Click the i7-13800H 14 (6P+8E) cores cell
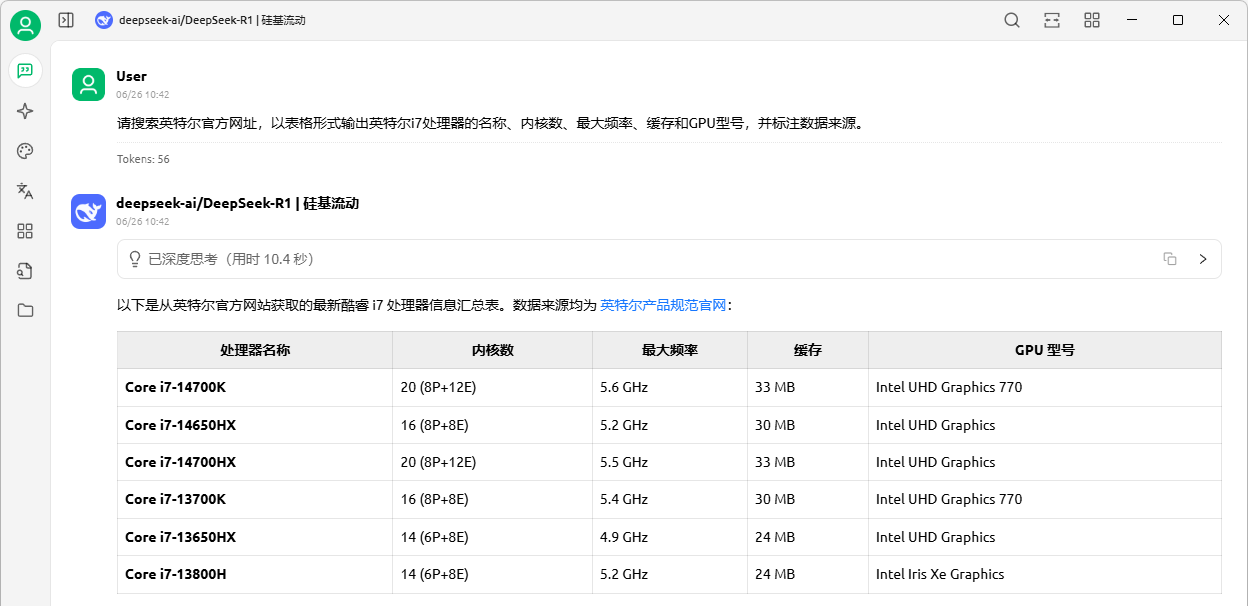The image size is (1248, 606). tap(493, 574)
